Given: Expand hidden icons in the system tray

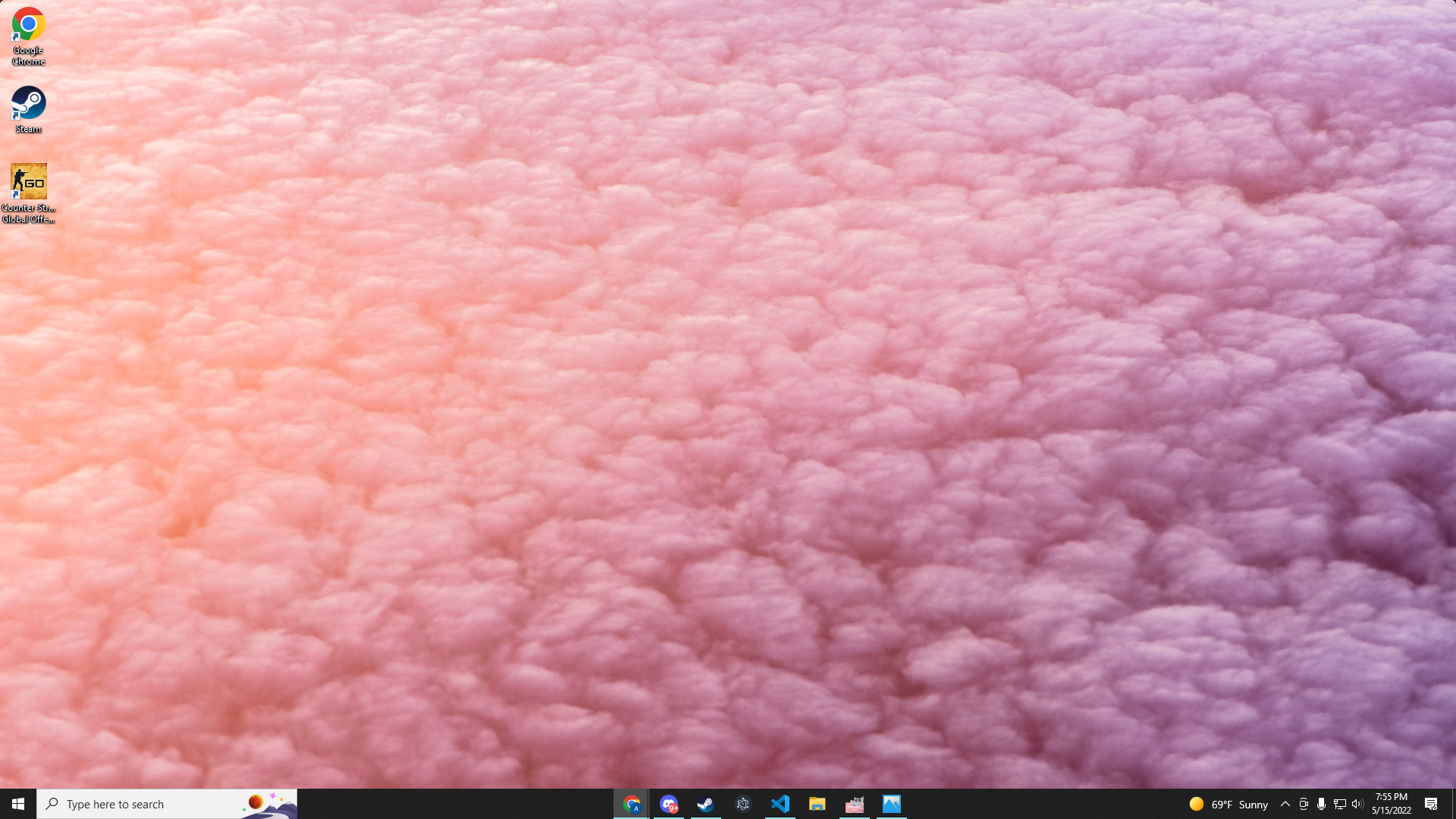Looking at the screenshot, I should click(1285, 804).
